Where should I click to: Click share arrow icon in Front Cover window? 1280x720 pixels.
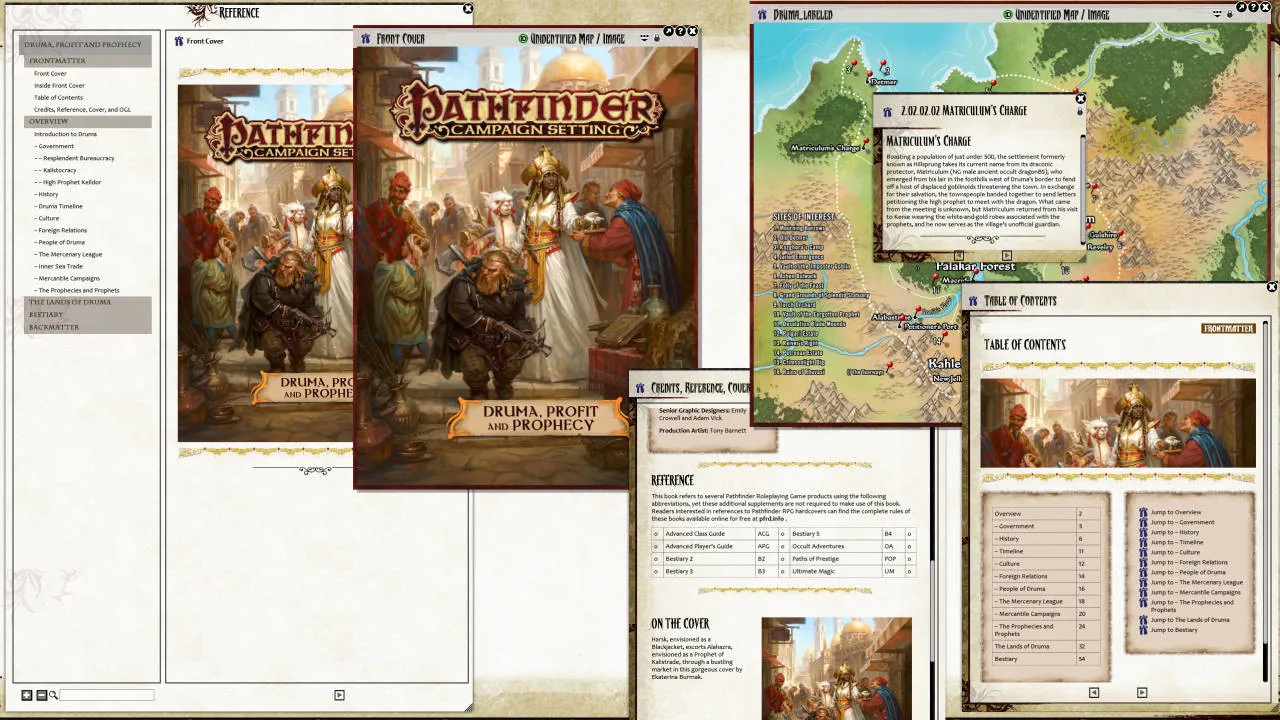pos(668,31)
